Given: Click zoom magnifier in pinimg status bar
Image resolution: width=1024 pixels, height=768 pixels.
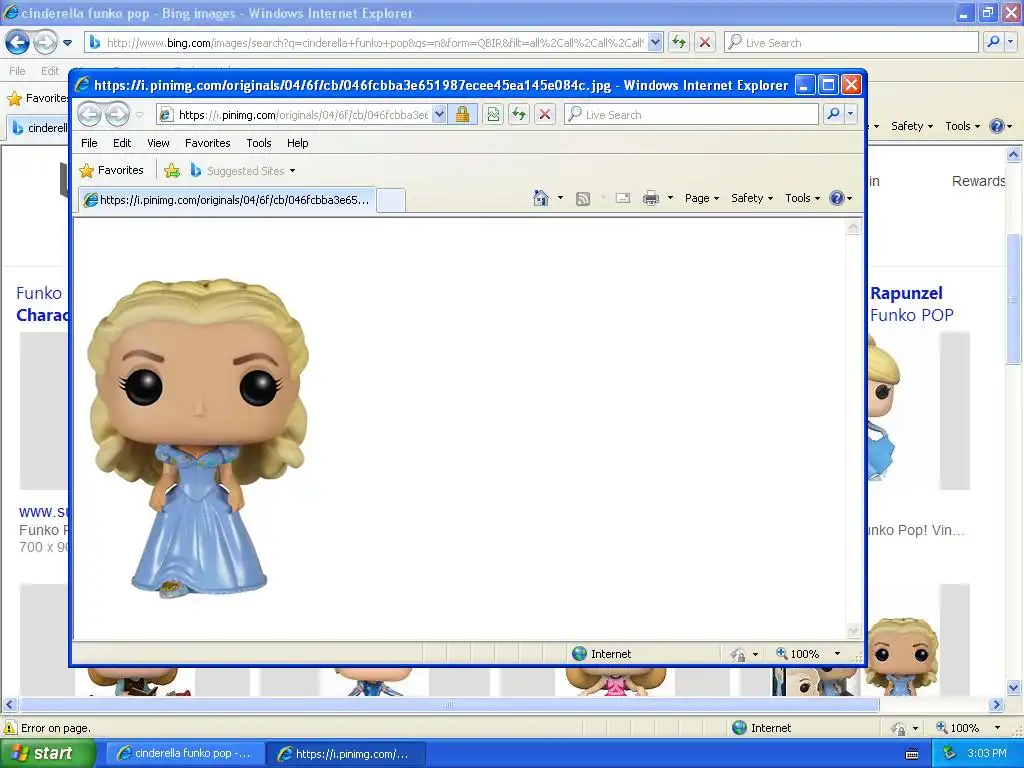Looking at the screenshot, I should click(782, 653).
